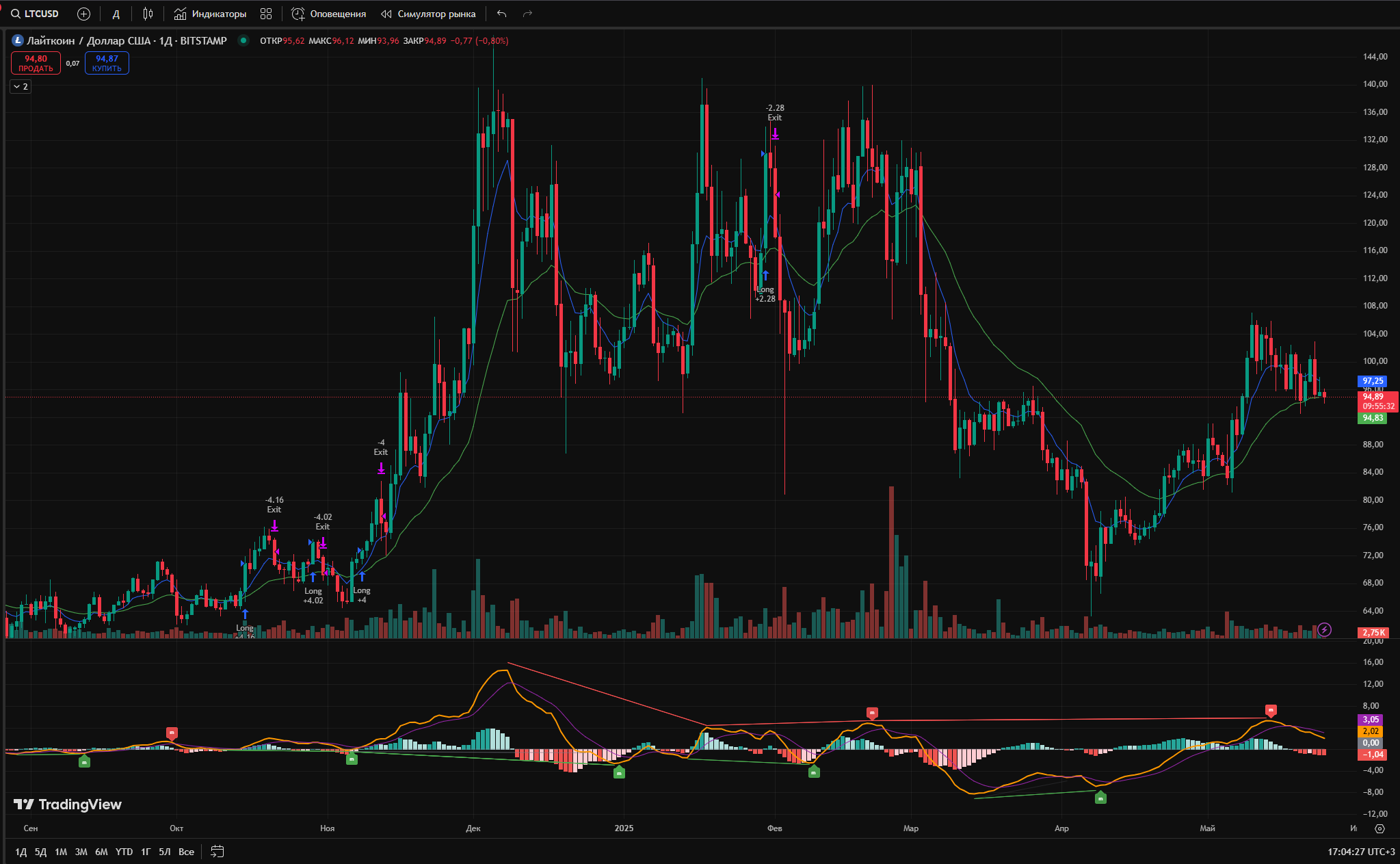Click the purple lightning icon by volume

(x=1324, y=629)
